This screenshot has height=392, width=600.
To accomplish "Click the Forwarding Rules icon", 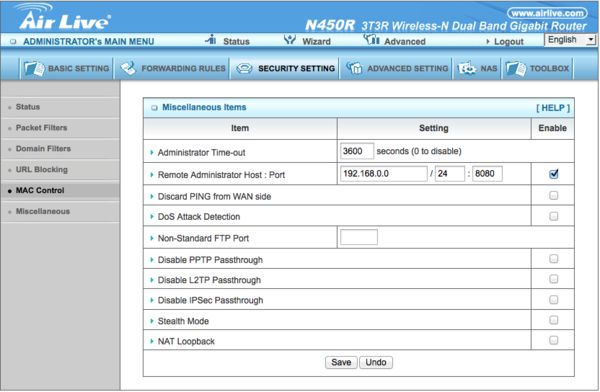I will [128, 68].
